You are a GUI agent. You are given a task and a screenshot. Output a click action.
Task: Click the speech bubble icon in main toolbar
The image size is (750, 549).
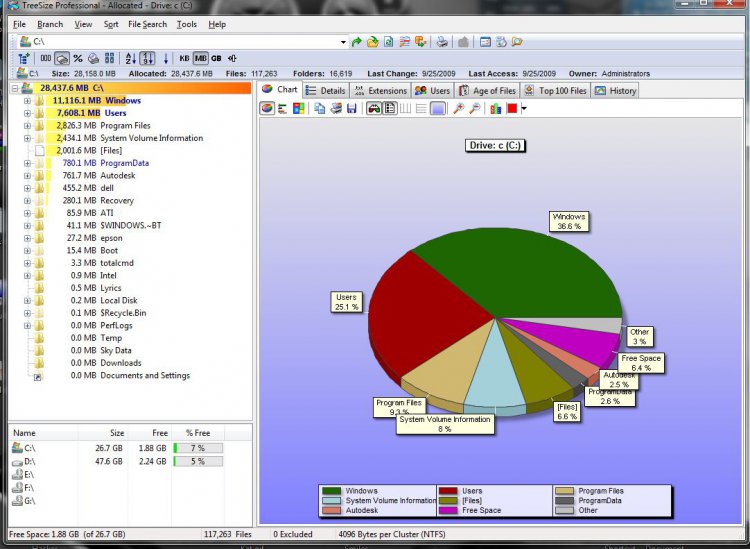[517, 42]
